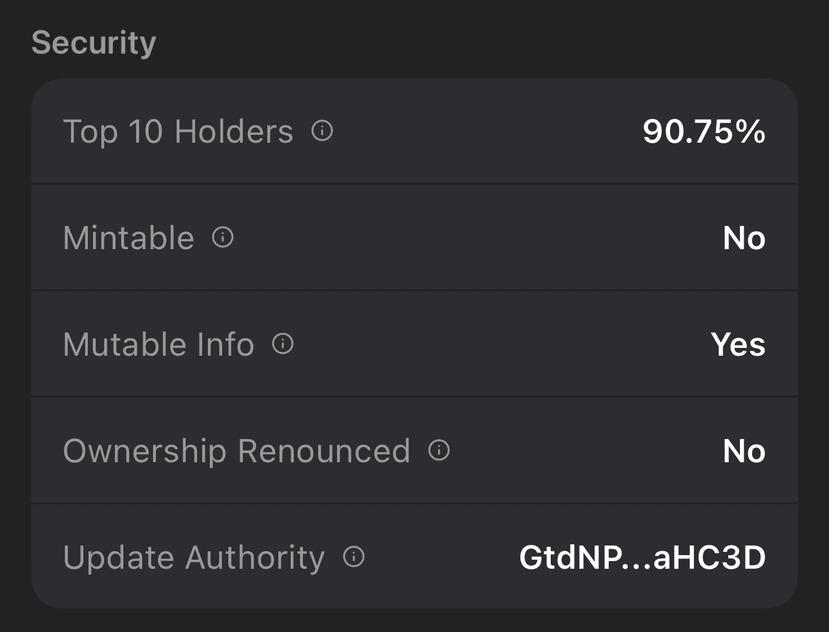Click the 90.75% holders value

[704, 131]
